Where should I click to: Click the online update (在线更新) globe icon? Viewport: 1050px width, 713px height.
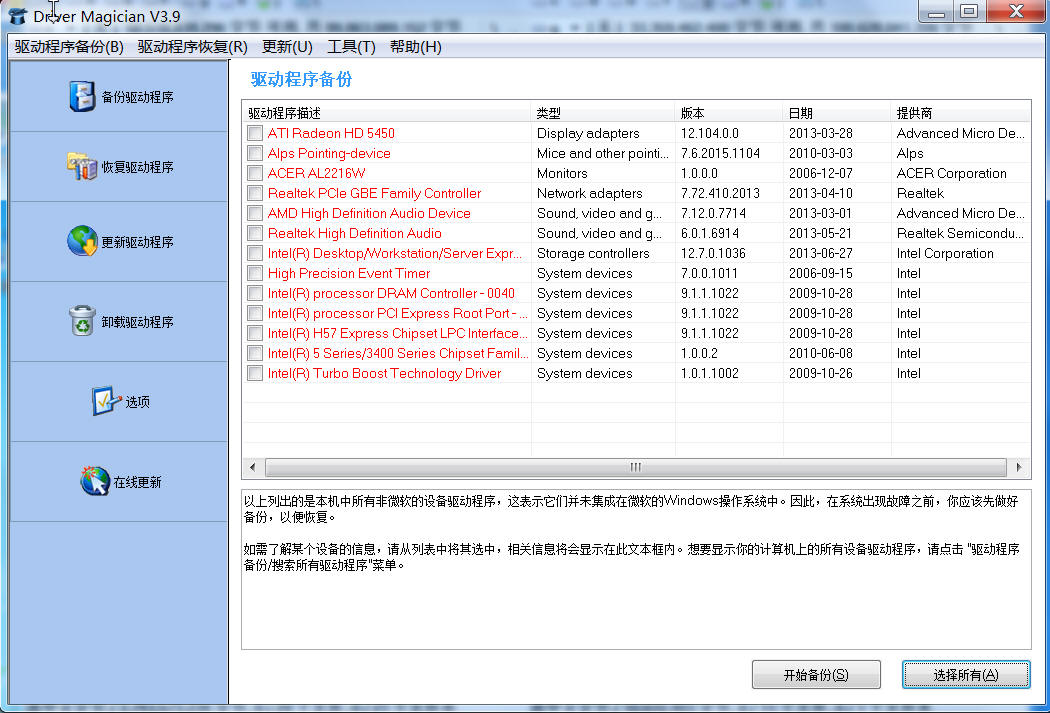pos(94,481)
